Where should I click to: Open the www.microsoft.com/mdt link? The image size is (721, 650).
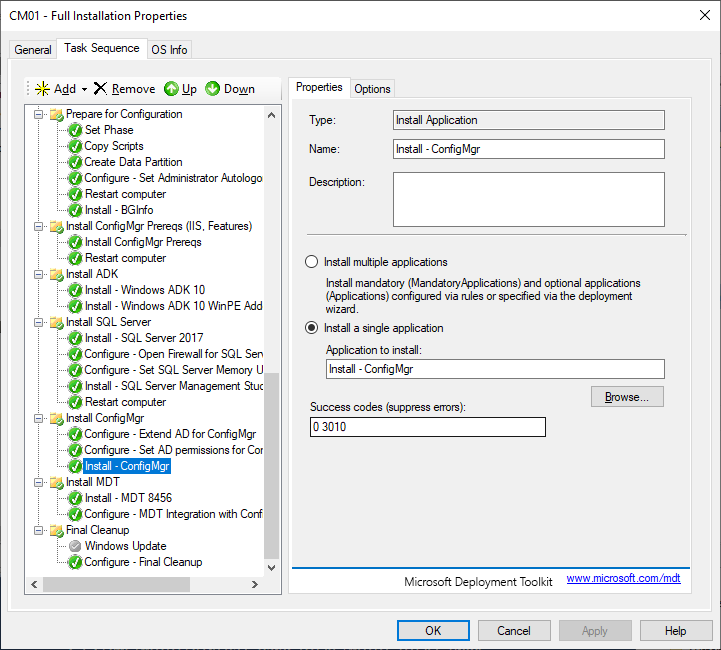pyautogui.click(x=623, y=578)
